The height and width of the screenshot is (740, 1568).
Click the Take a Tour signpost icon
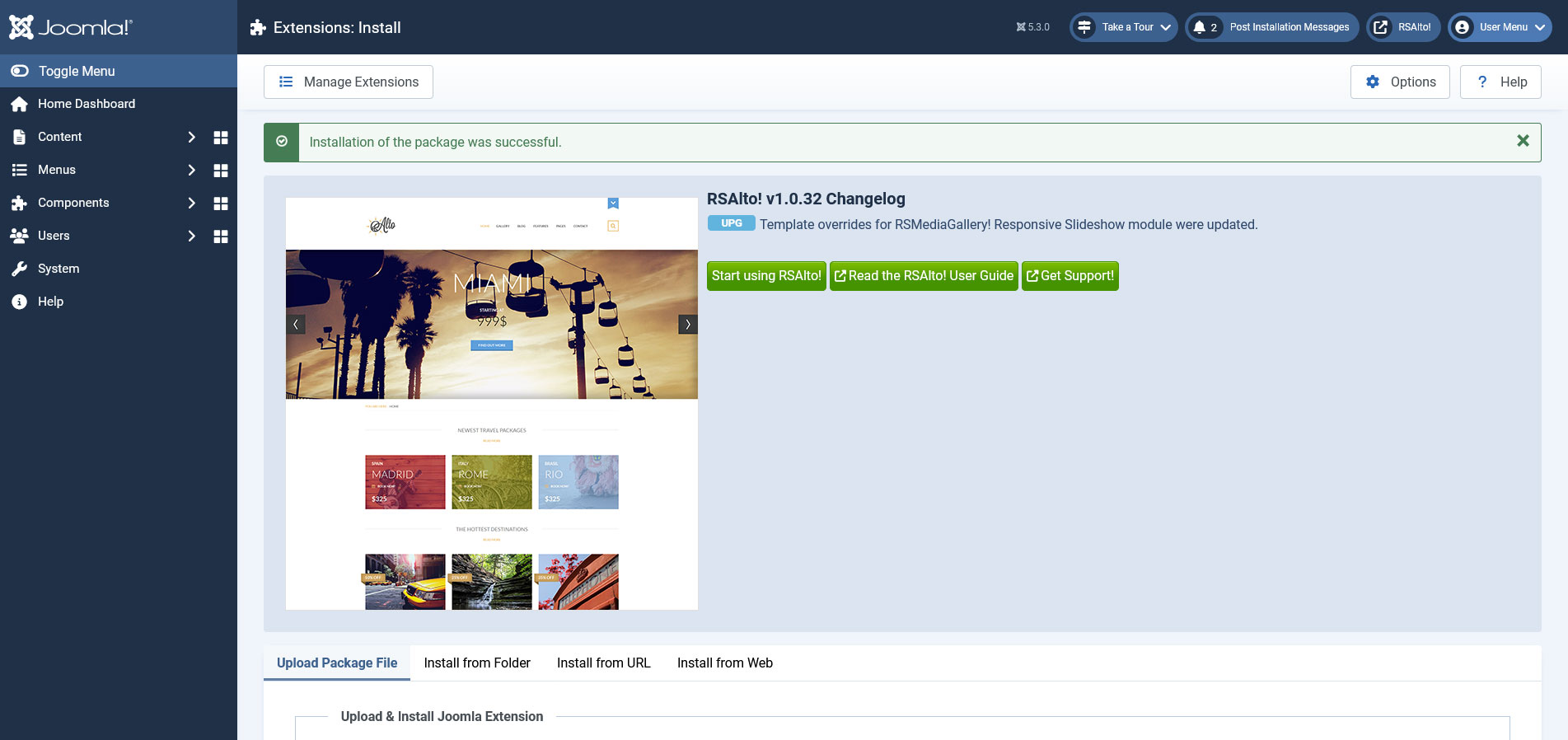point(1084,27)
